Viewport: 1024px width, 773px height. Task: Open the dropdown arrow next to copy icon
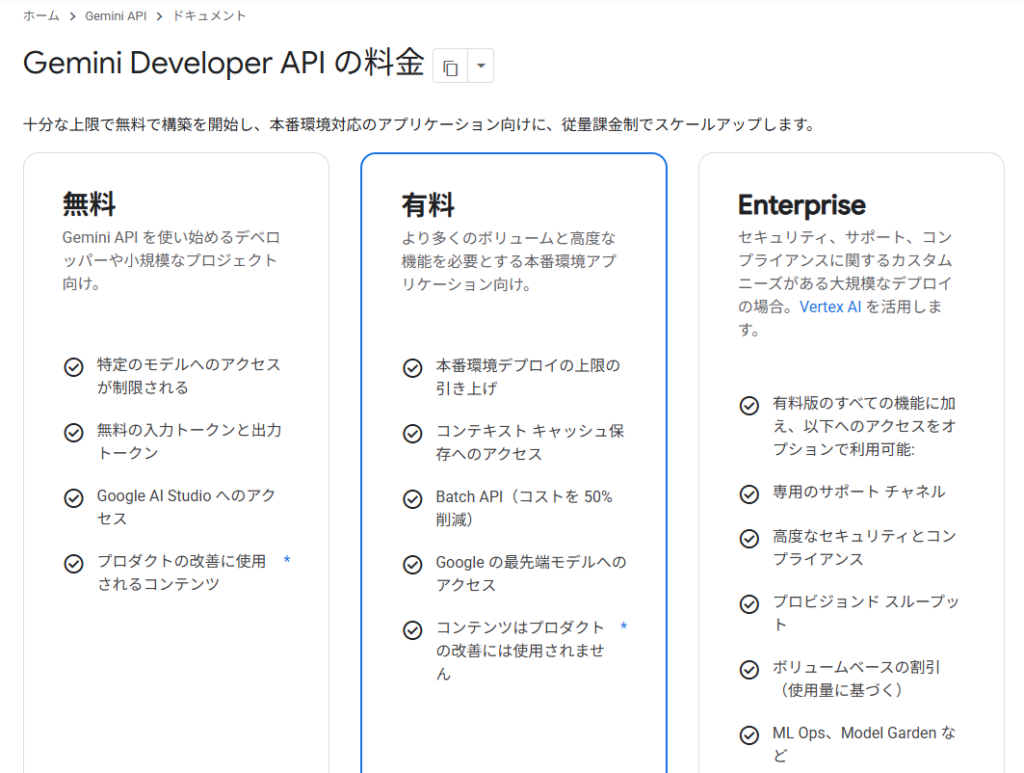pos(481,67)
